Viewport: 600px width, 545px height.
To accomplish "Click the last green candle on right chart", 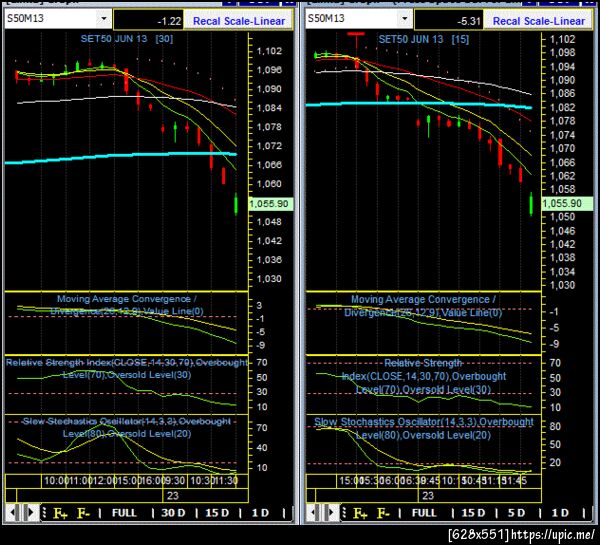I will pyautogui.click(x=531, y=204).
